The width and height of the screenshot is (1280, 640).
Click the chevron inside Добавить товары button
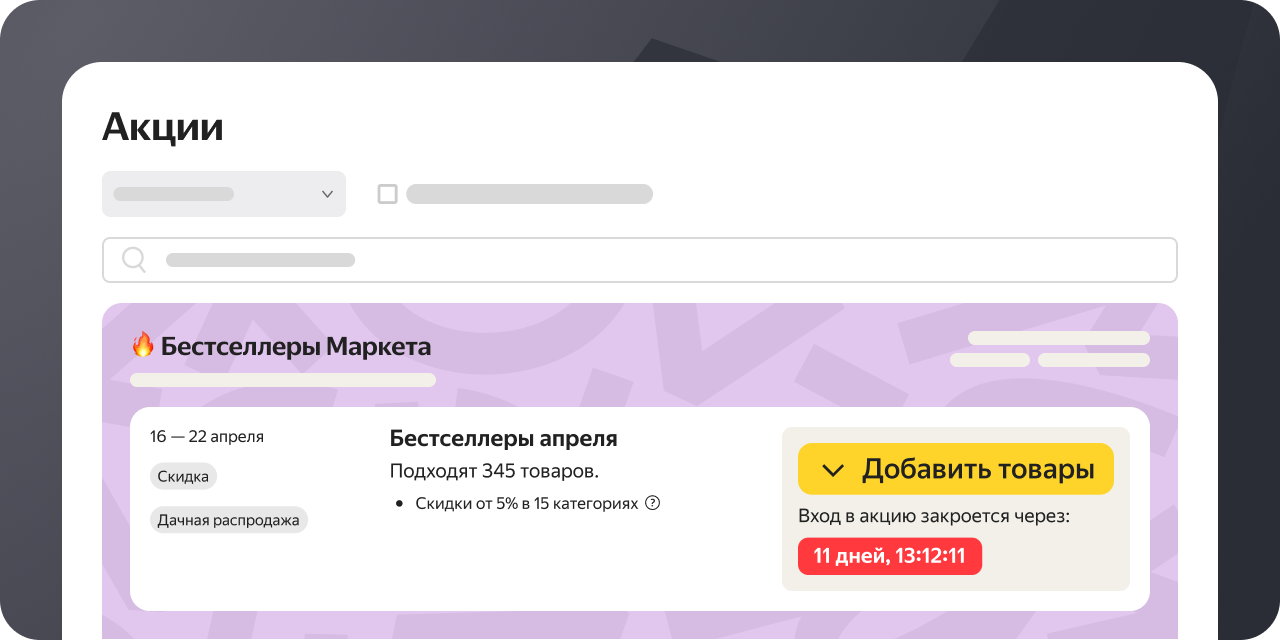coord(832,470)
